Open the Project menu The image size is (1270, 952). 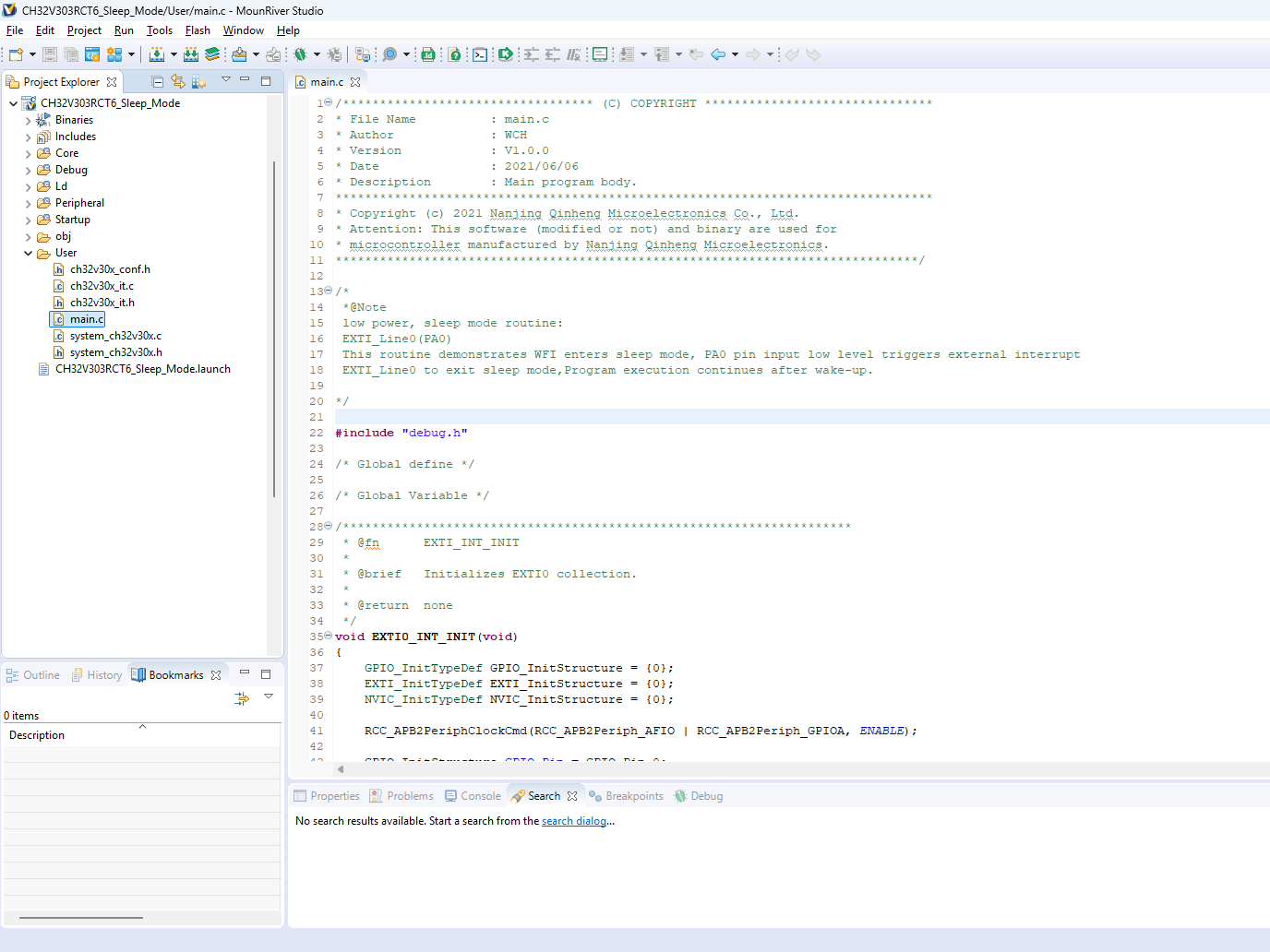(84, 30)
